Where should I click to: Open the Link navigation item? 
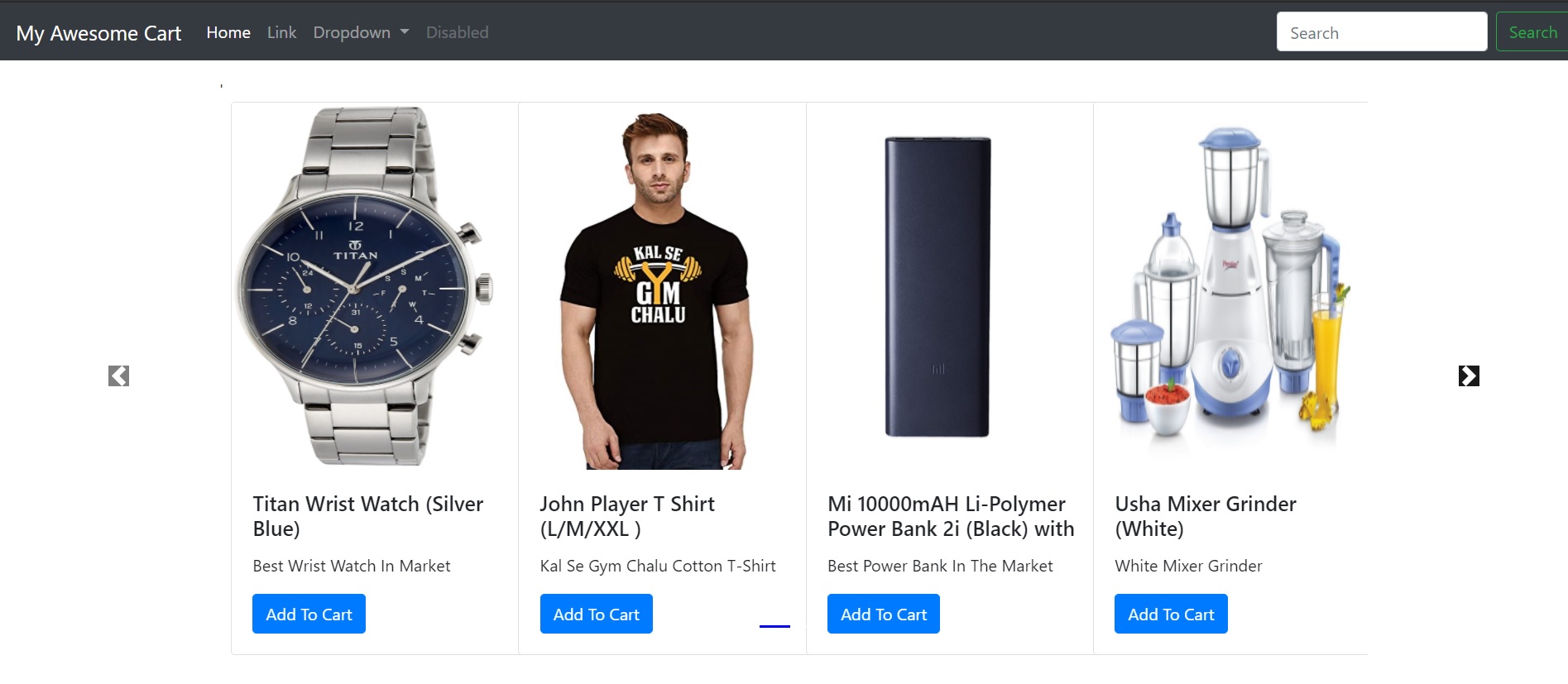coord(281,32)
